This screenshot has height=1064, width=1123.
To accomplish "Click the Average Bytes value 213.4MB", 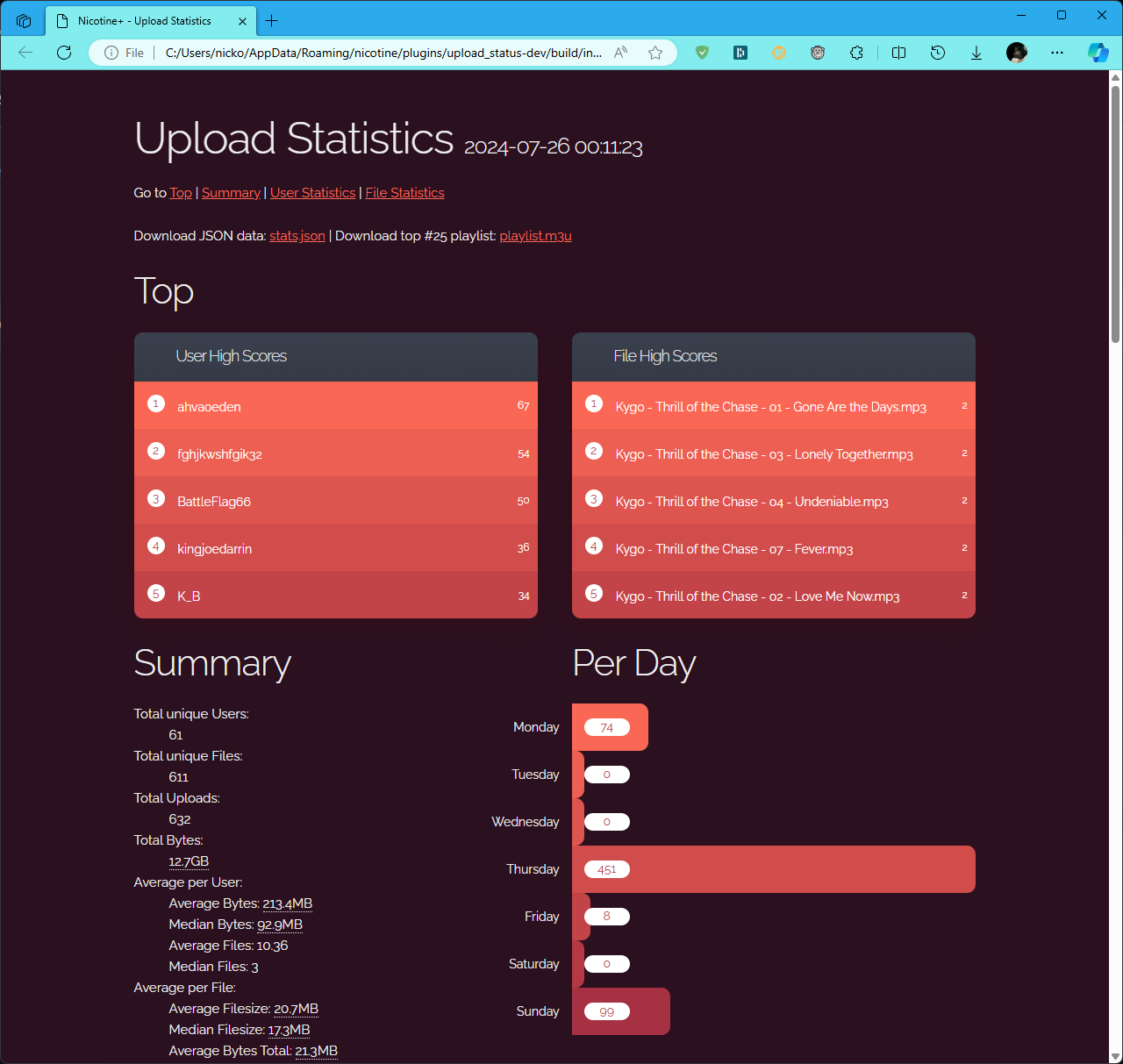I will (288, 903).
